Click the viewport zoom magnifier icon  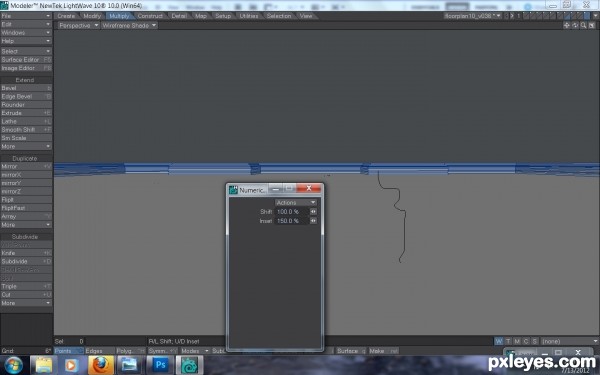pos(584,25)
